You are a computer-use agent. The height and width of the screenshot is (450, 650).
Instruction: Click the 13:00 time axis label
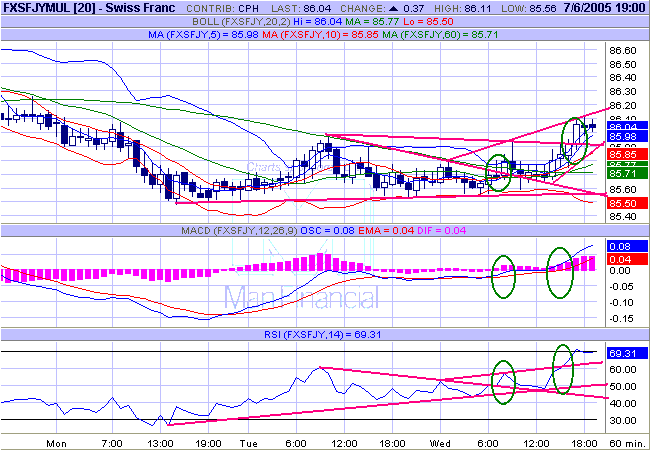click(x=160, y=444)
